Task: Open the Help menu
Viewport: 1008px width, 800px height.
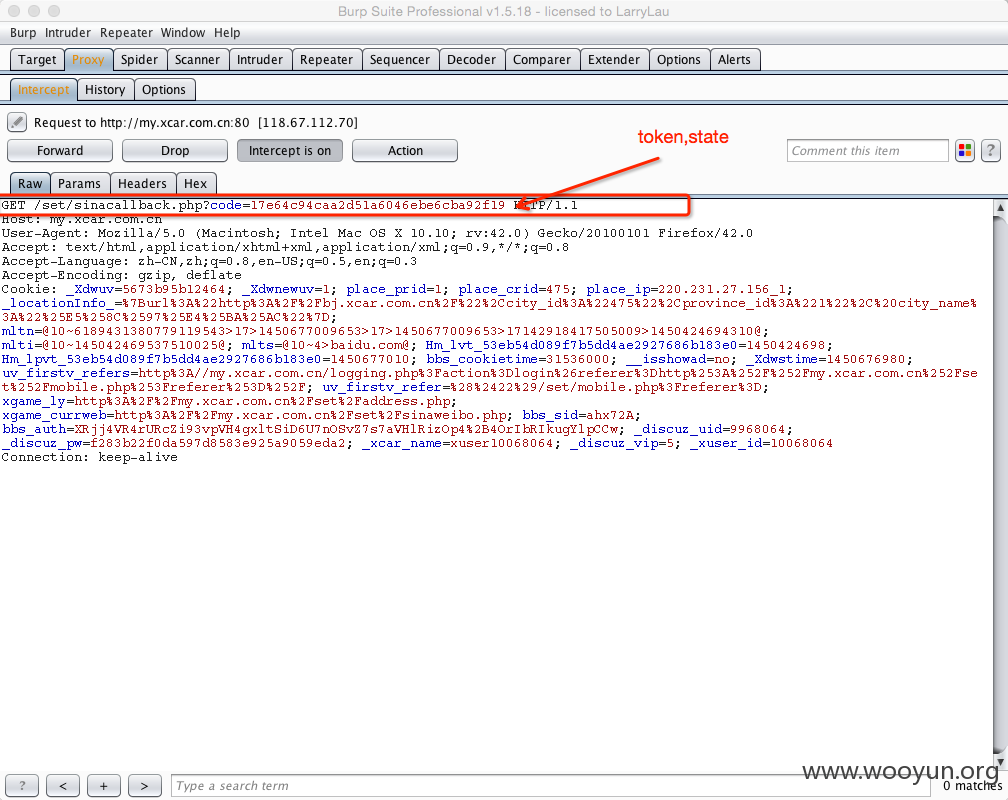Action: 227,33
